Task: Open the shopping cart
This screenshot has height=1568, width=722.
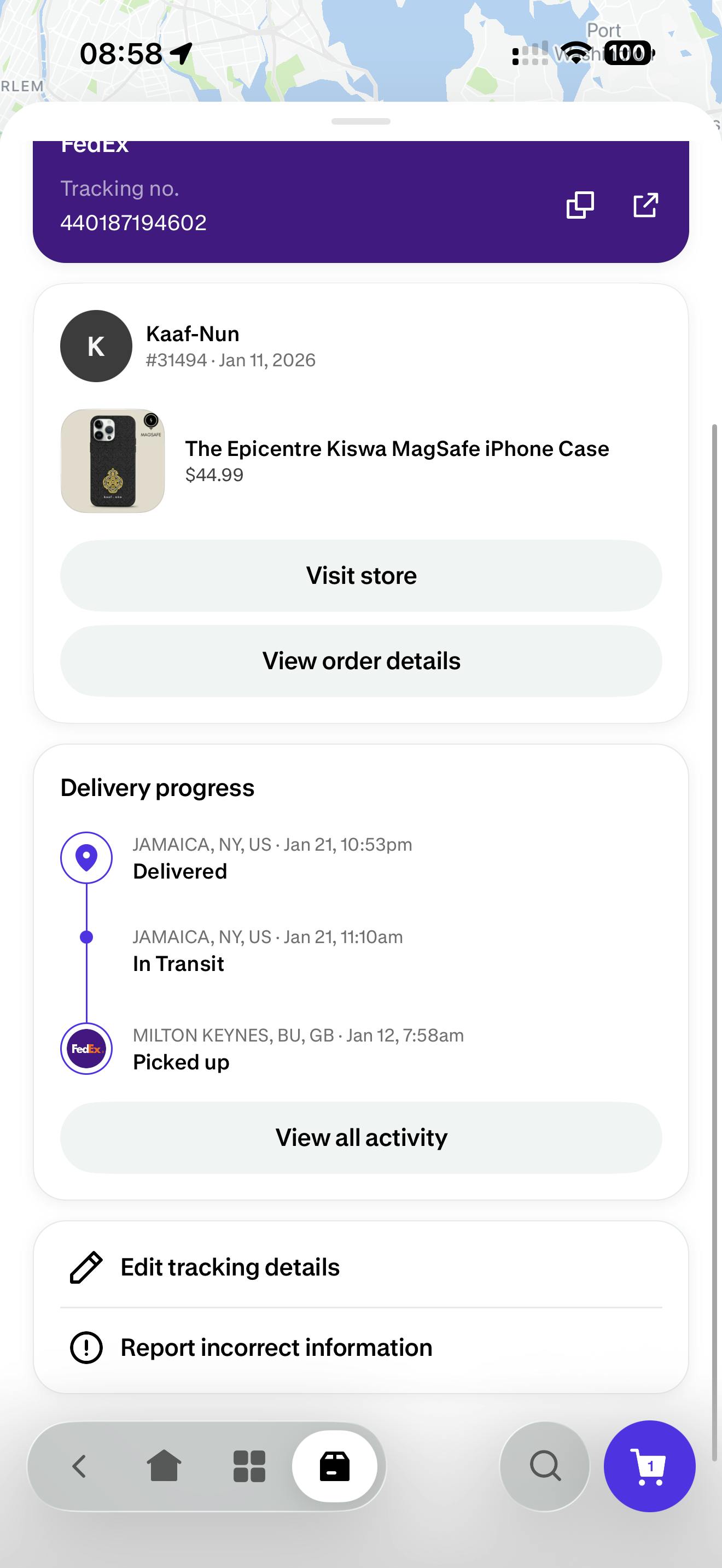Action: pos(650,1466)
